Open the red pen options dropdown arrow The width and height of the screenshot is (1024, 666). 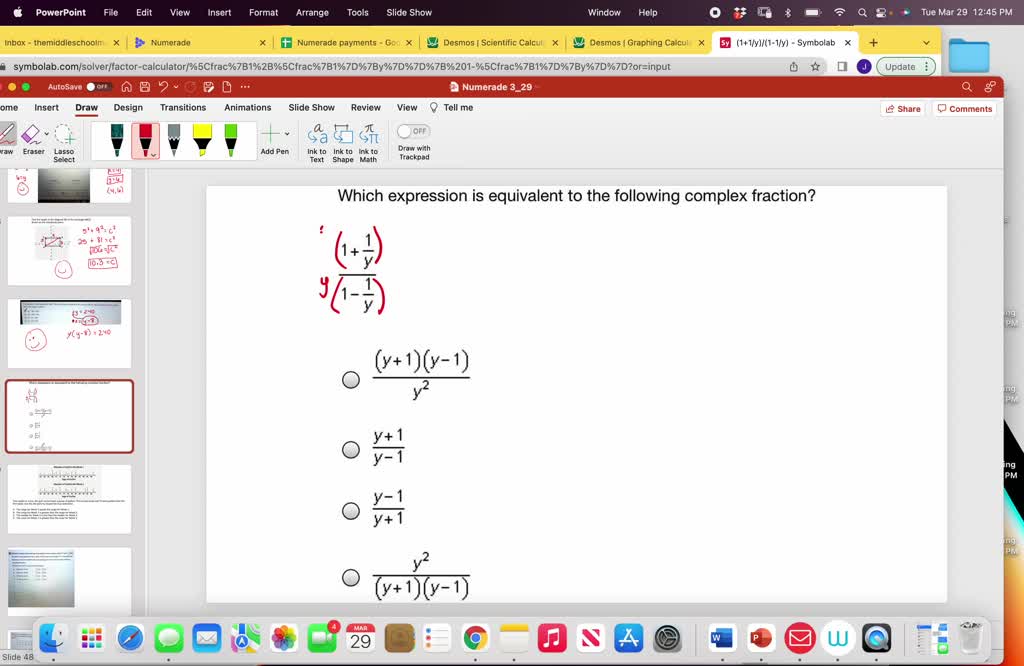click(x=154, y=155)
